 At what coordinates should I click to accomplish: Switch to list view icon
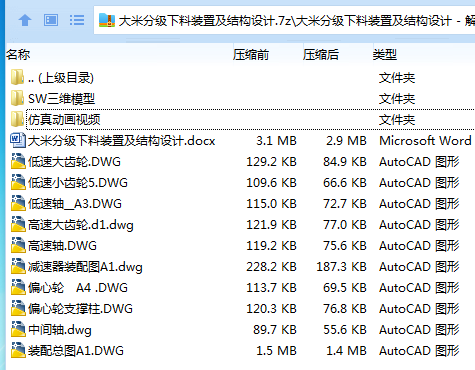click(x=77, y=20)
